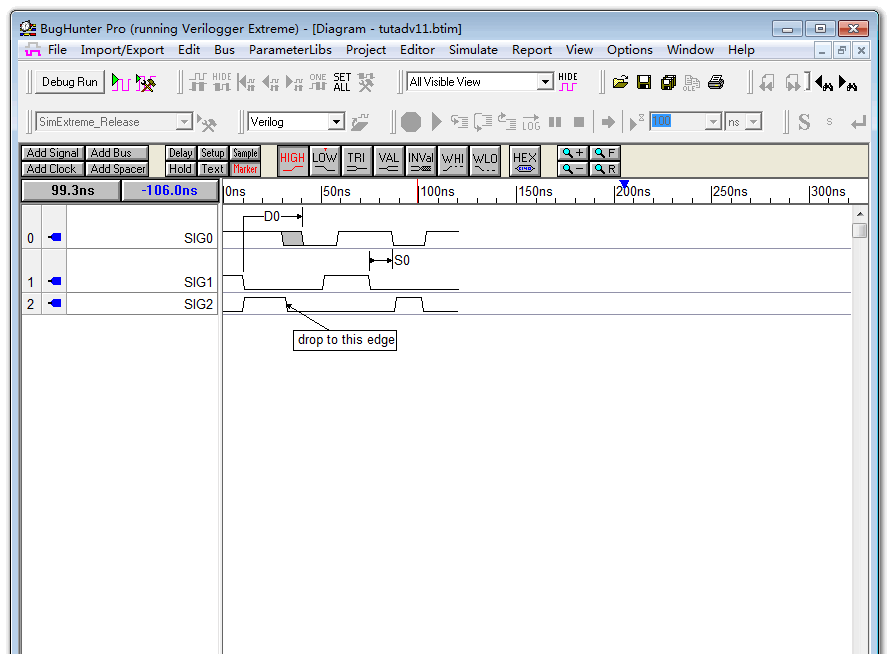The width and height of the screenshot is (890, 654).
Task: Click the Debug Run button
Action: [x=70, y=82]
